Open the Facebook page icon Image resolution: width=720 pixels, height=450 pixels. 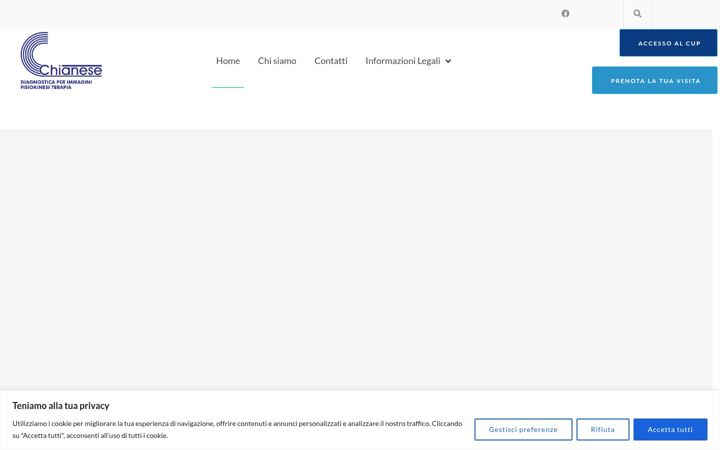pyautogui.click(x=565, y=13)
